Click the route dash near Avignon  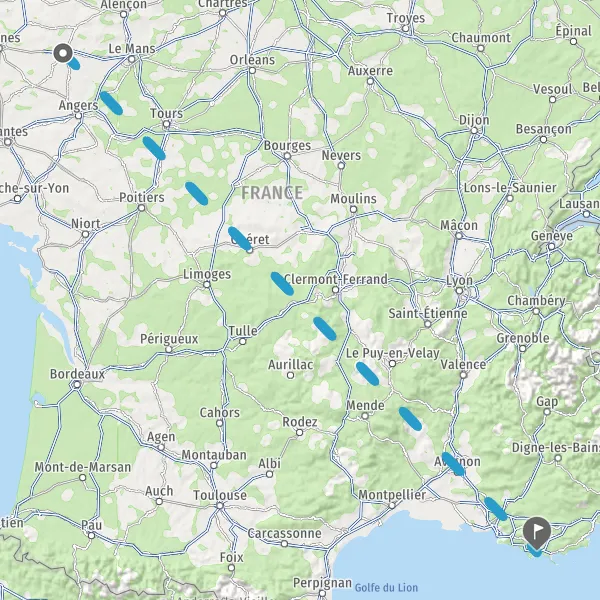pyautogui.click(x=453, y=464)
